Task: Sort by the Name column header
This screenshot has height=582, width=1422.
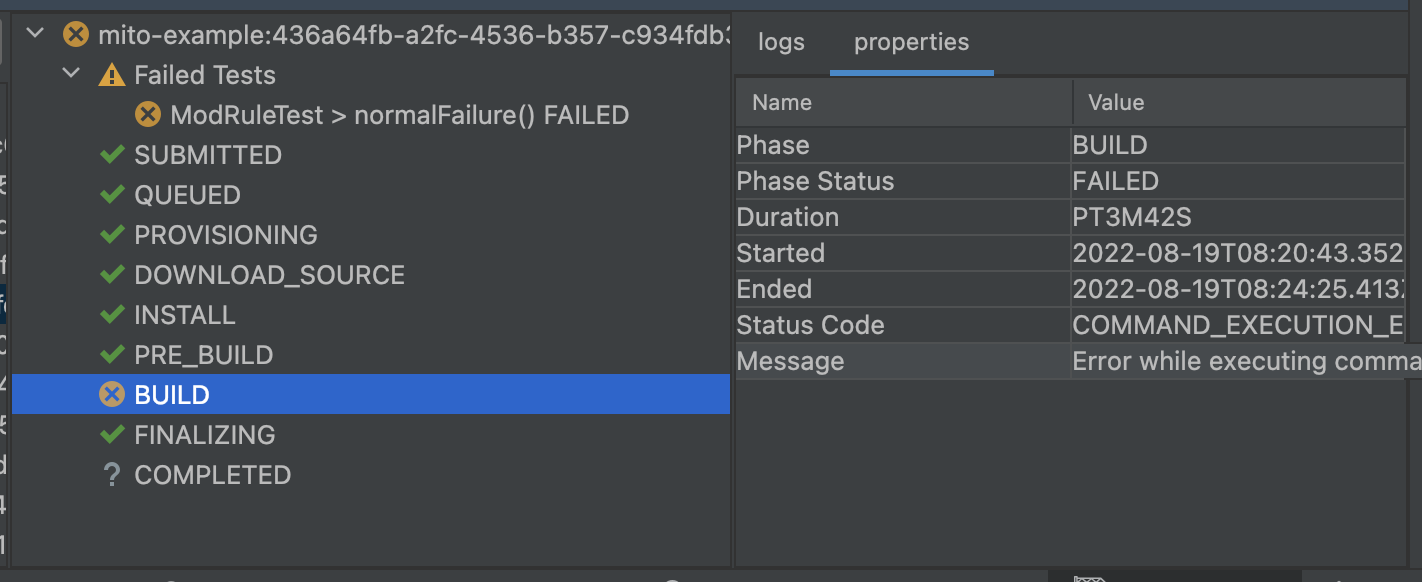Action: (904, 102)
